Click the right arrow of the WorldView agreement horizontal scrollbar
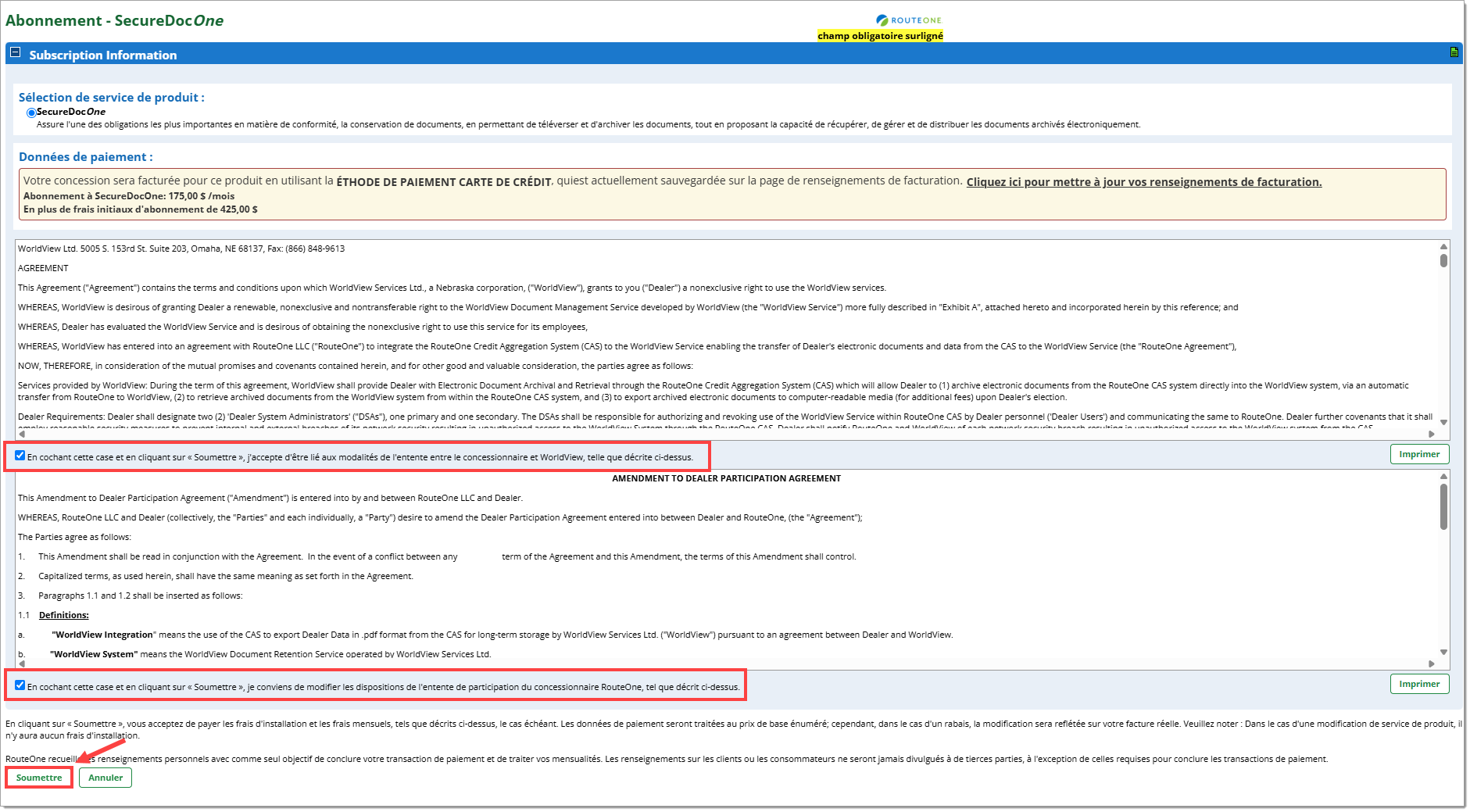 point(1432,434)
